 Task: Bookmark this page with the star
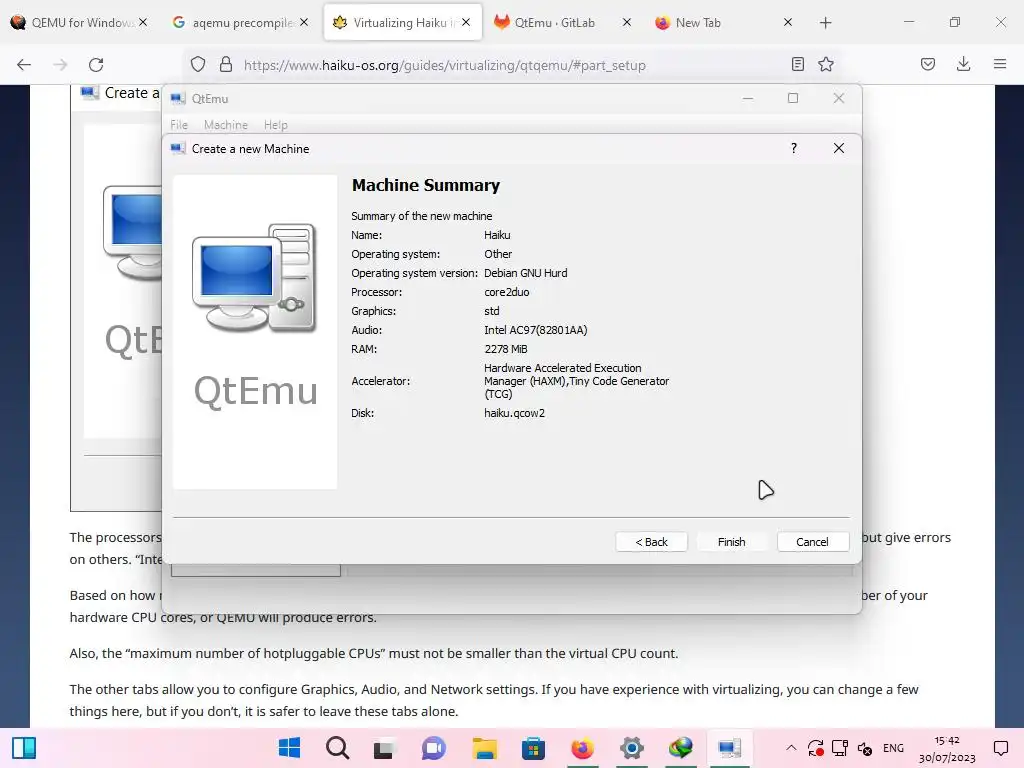point(826,64)
